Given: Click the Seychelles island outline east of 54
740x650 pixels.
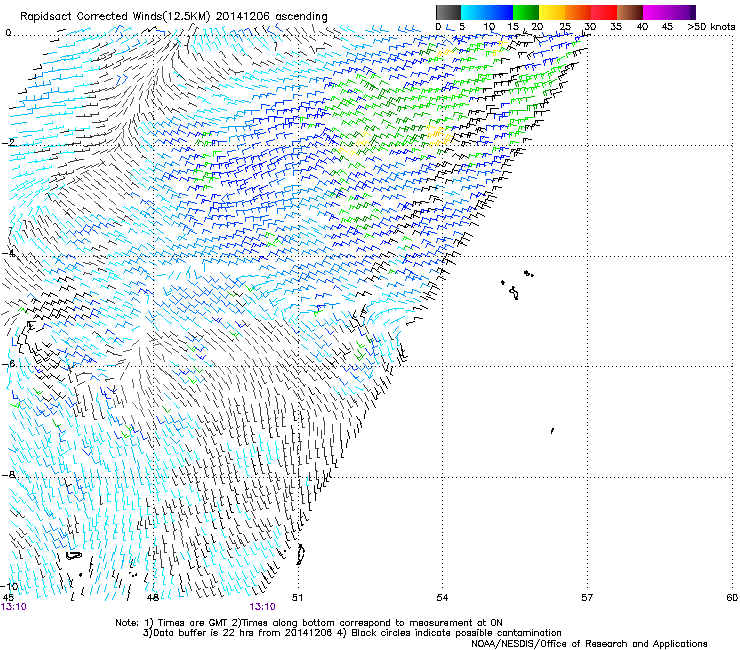Looking at the screenshot, I should 514,293.
